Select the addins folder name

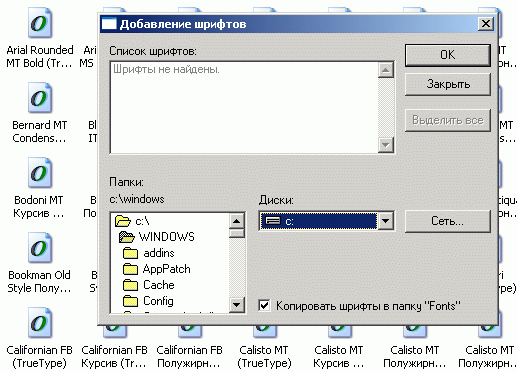[x=159, y=253]
